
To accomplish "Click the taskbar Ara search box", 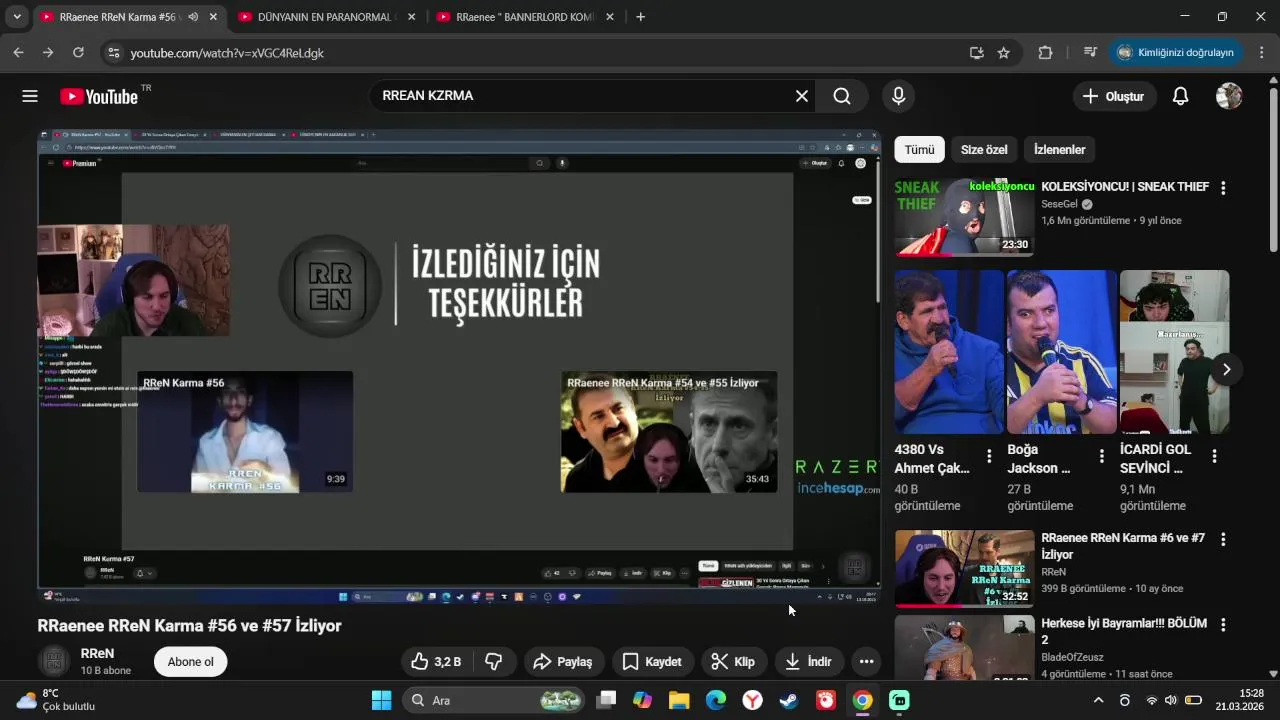I will click(x=494, y=700).
